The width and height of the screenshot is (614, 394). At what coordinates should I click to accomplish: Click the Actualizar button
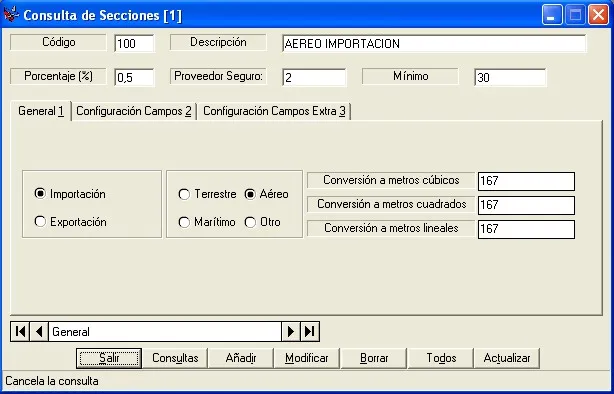point(507,358)
